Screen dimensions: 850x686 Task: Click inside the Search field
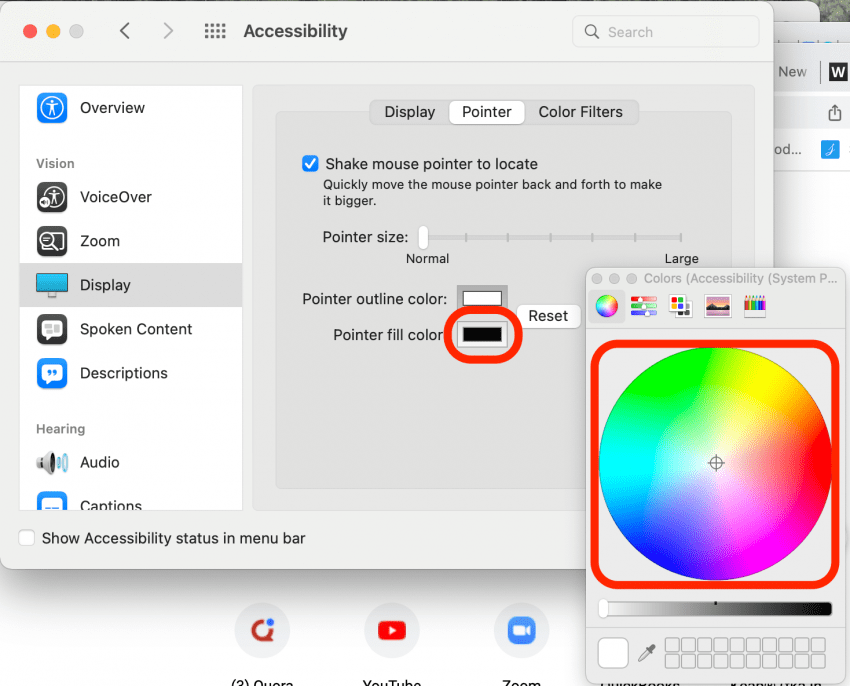[x=665, y=31]
